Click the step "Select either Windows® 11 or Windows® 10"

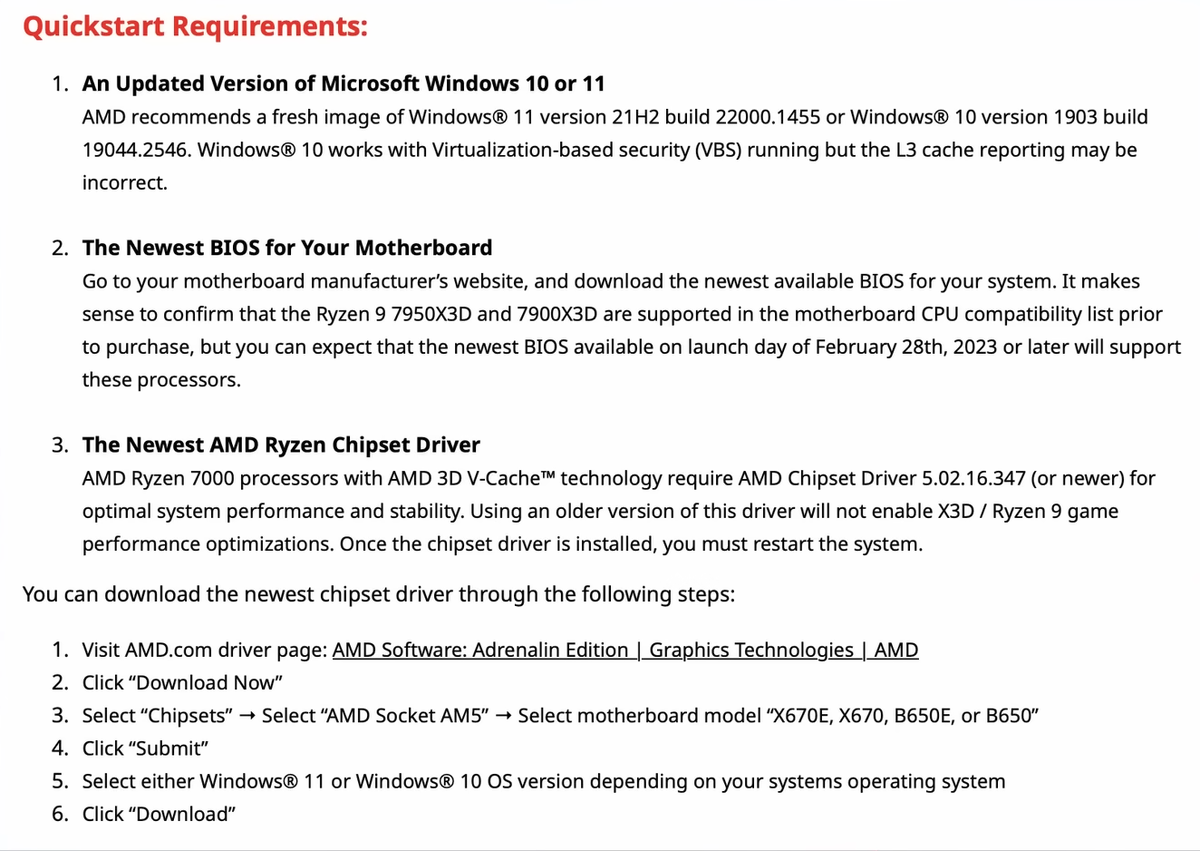pos(544,781)
